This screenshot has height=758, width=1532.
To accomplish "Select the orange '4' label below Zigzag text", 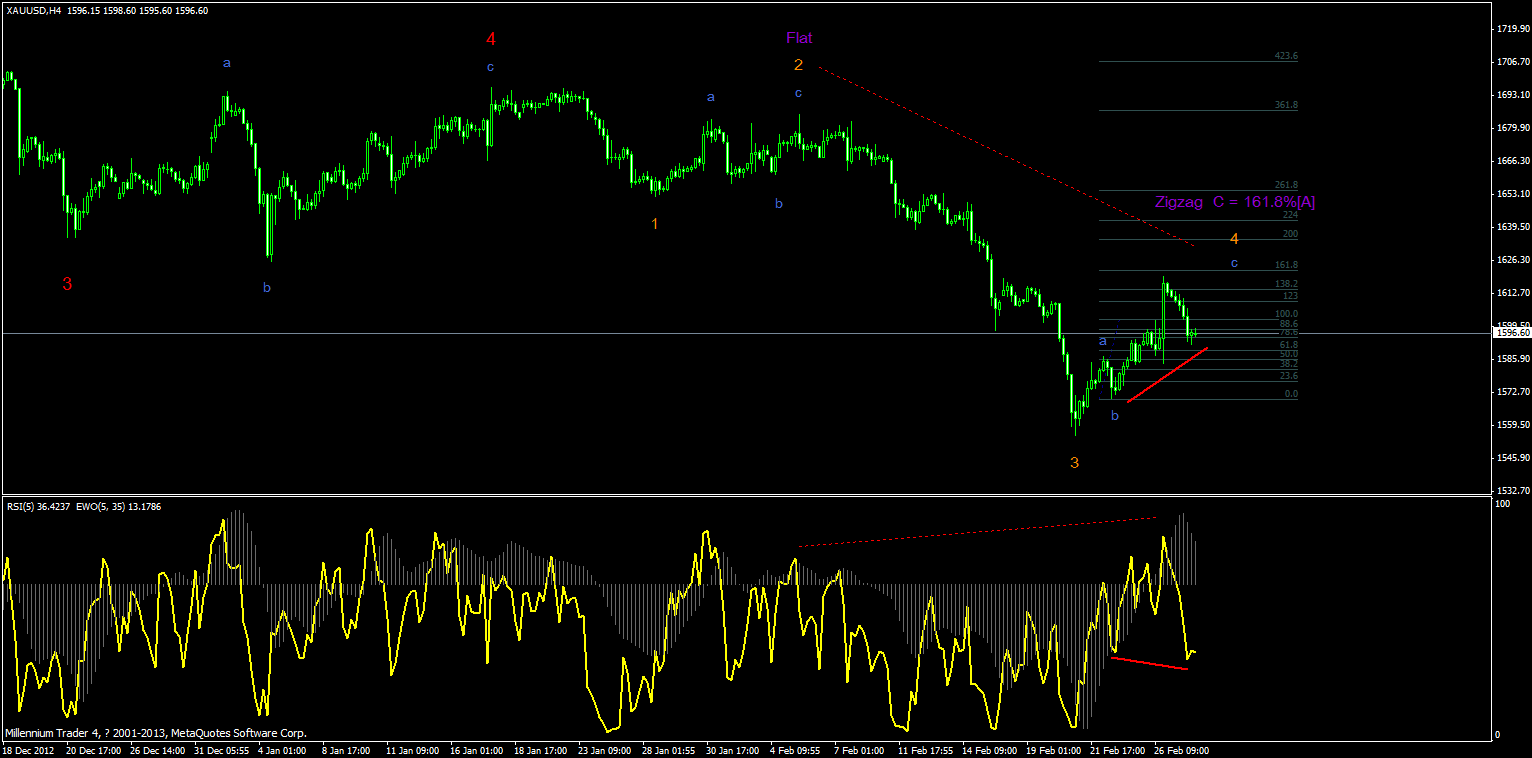I will tap(1235, 239).
